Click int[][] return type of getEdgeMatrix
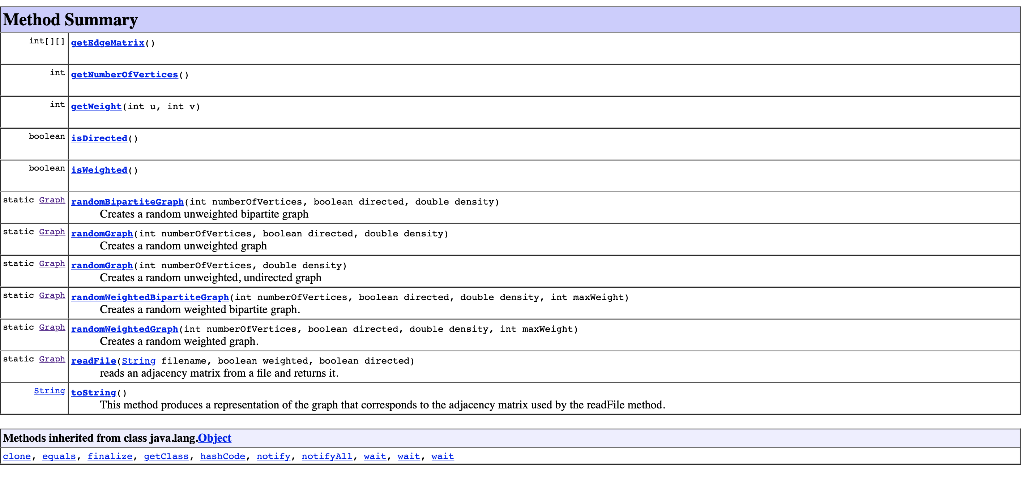Image resolution: width=1024 pixels, height=480 pixels. 48,41
